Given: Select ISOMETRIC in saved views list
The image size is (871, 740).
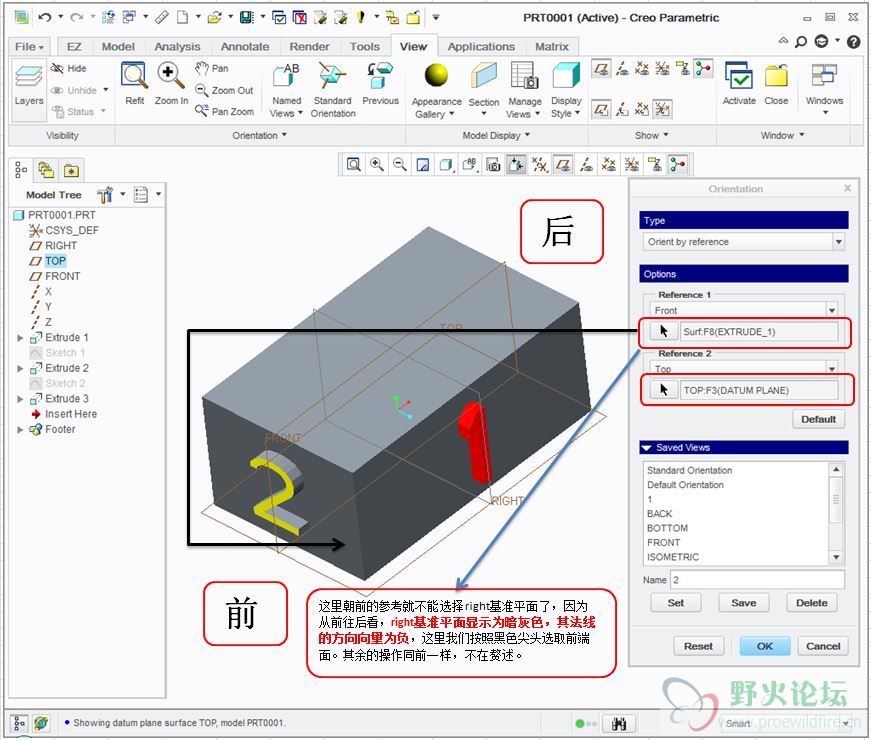Looking at the screenshot, I should click(x=673, y=557).
